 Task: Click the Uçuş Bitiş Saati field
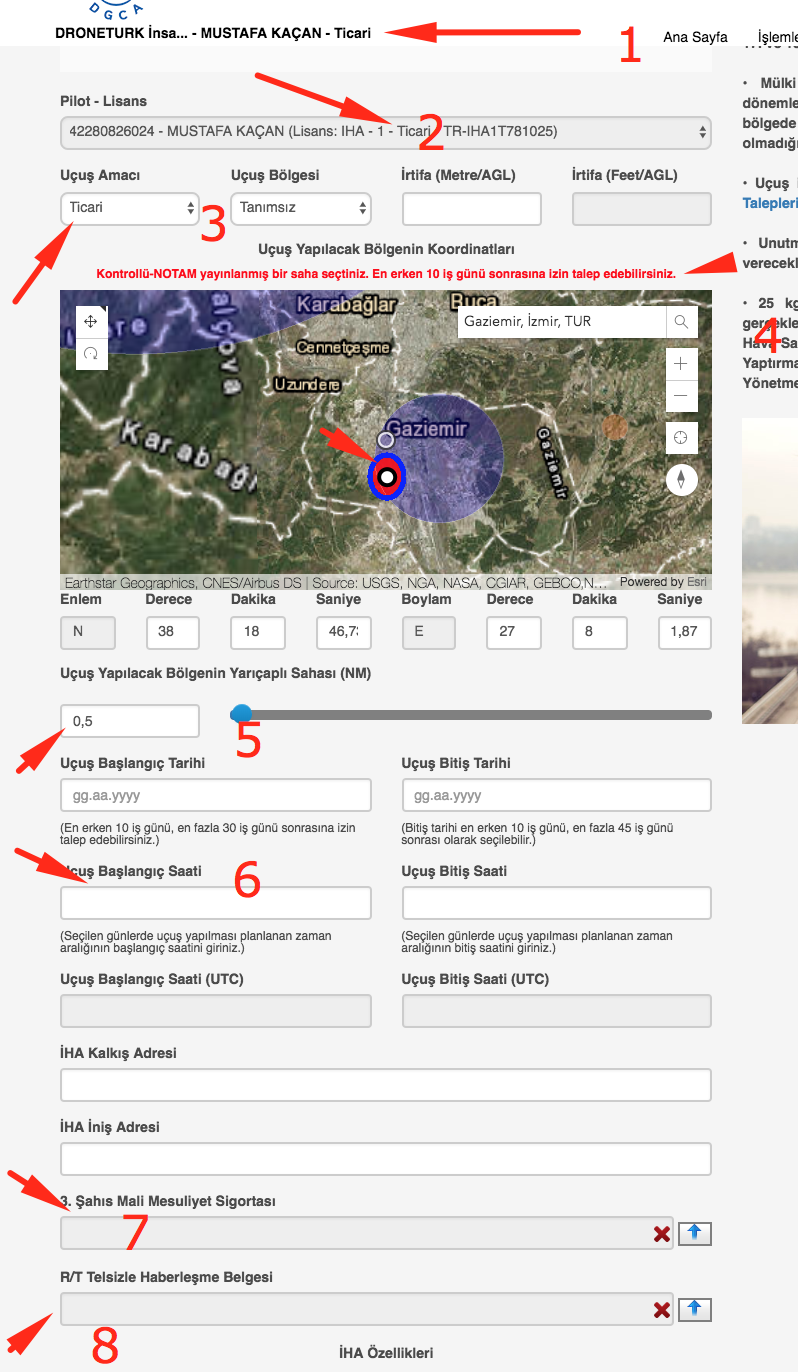[557, 903]
